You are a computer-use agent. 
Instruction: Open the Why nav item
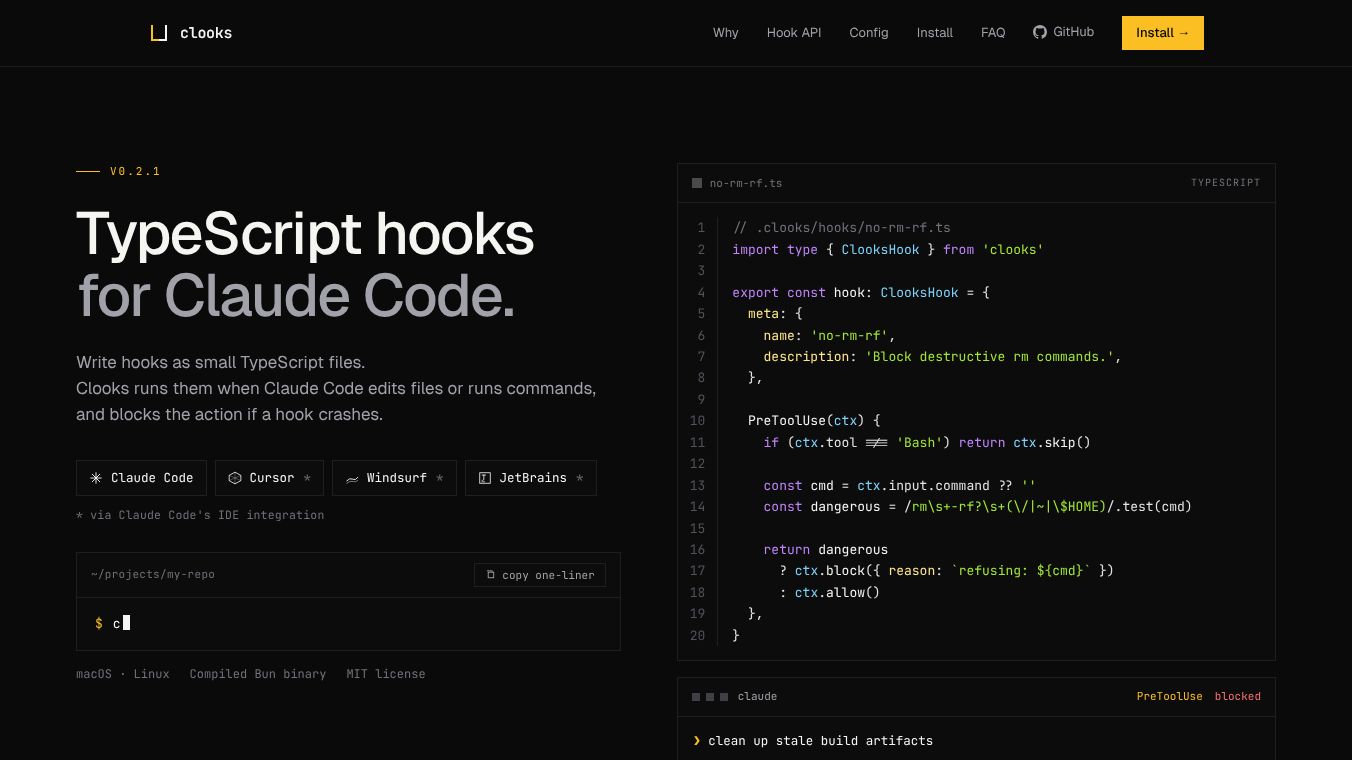click(x=726, y=33)
